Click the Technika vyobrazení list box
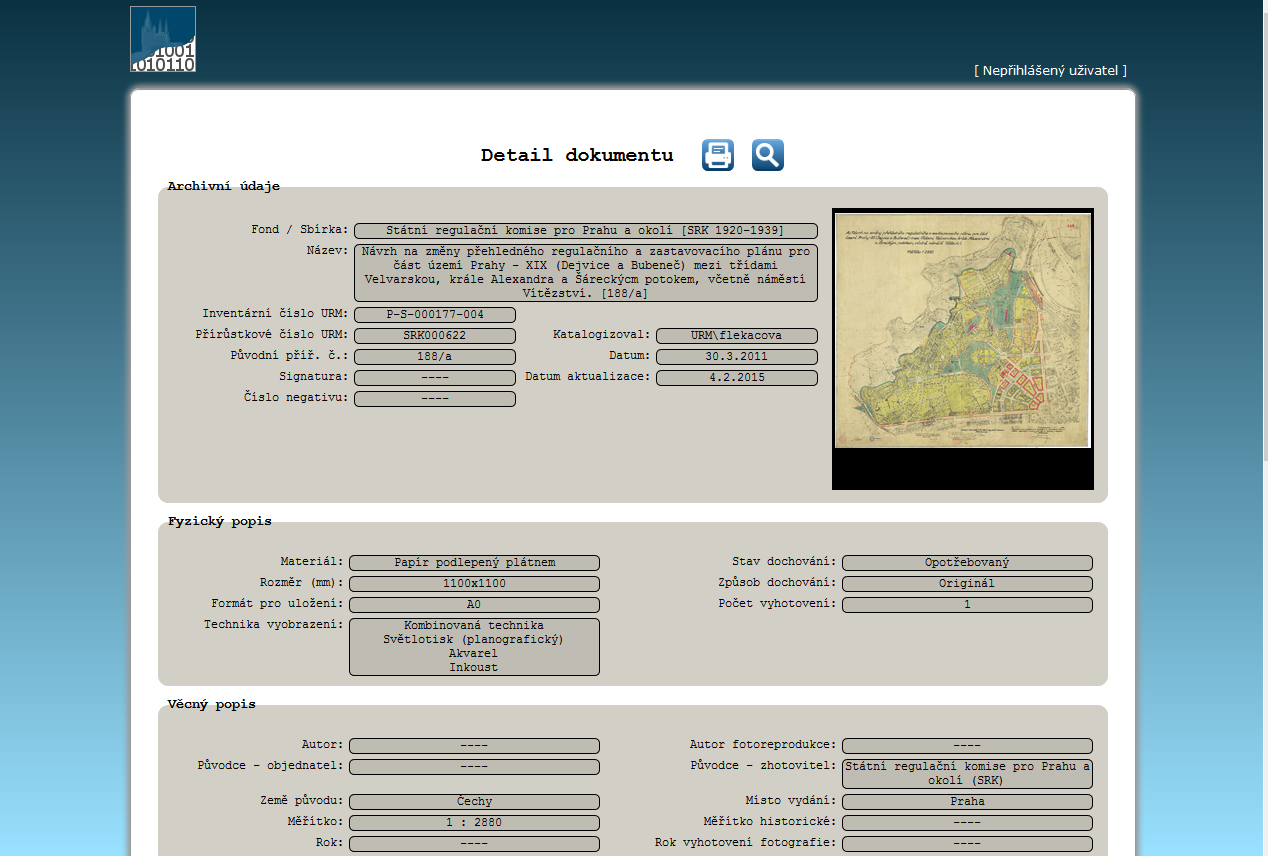 click(x=474, y=646)
